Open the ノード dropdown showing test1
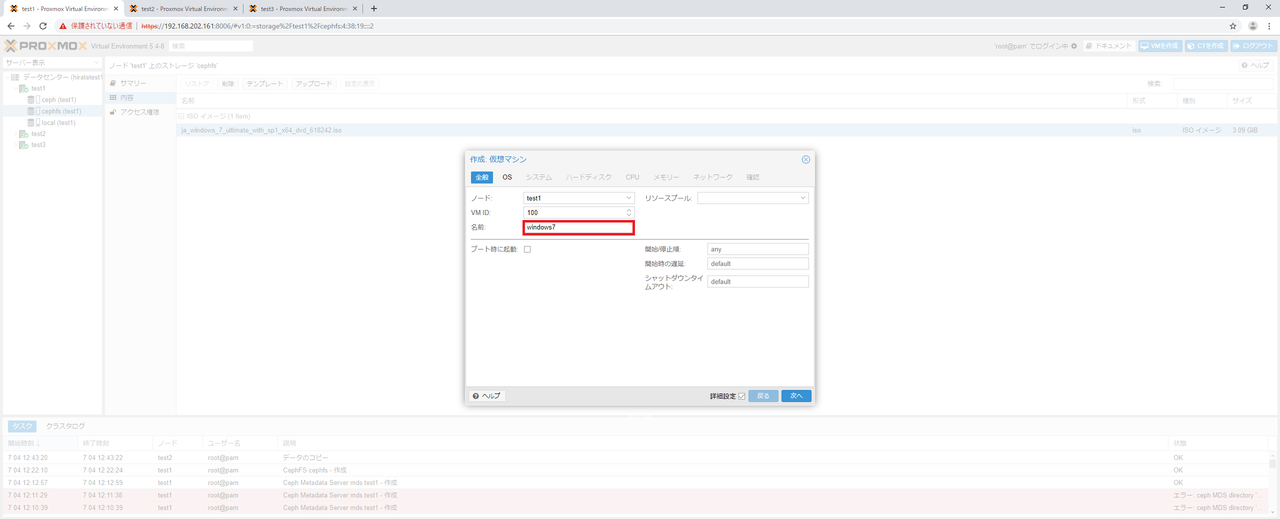 point(579,198)
